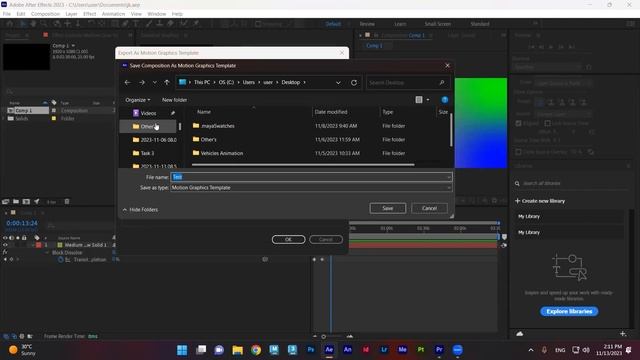Go up one folder level

[167, 82]
